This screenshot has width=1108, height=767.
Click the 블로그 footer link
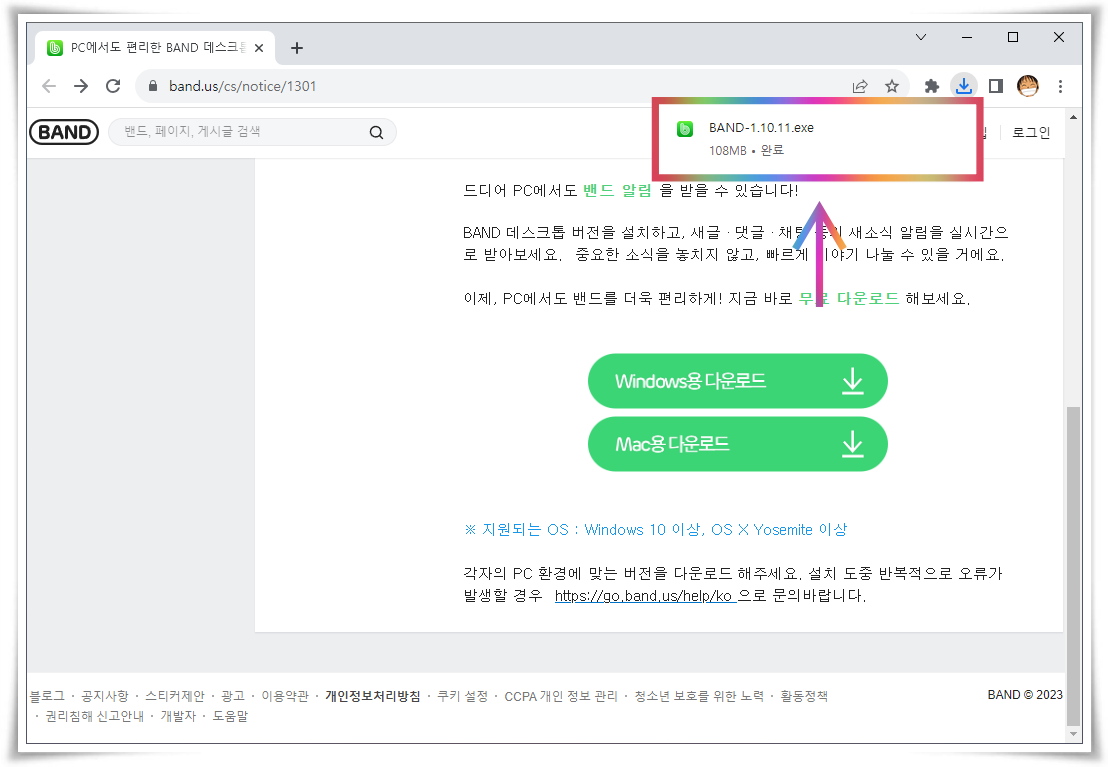click(x=47, y=696)
